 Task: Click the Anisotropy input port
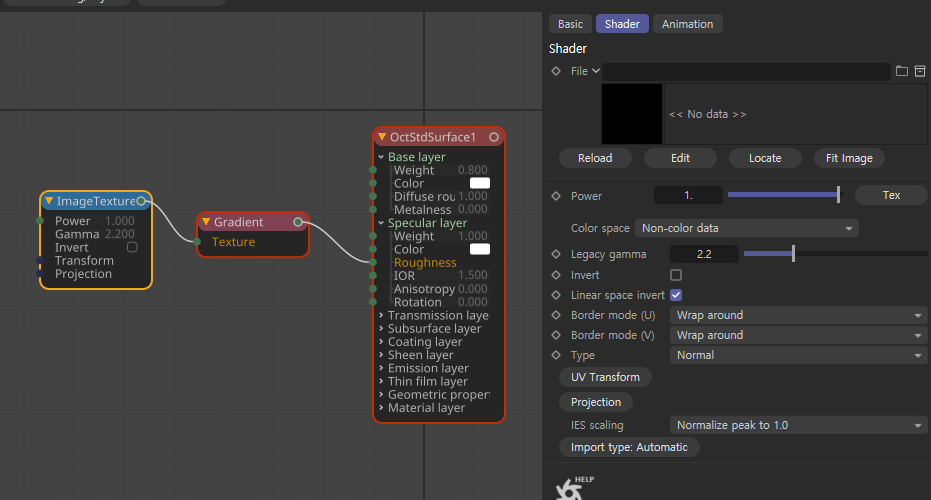pyautogui.click(x=373, y=289)
